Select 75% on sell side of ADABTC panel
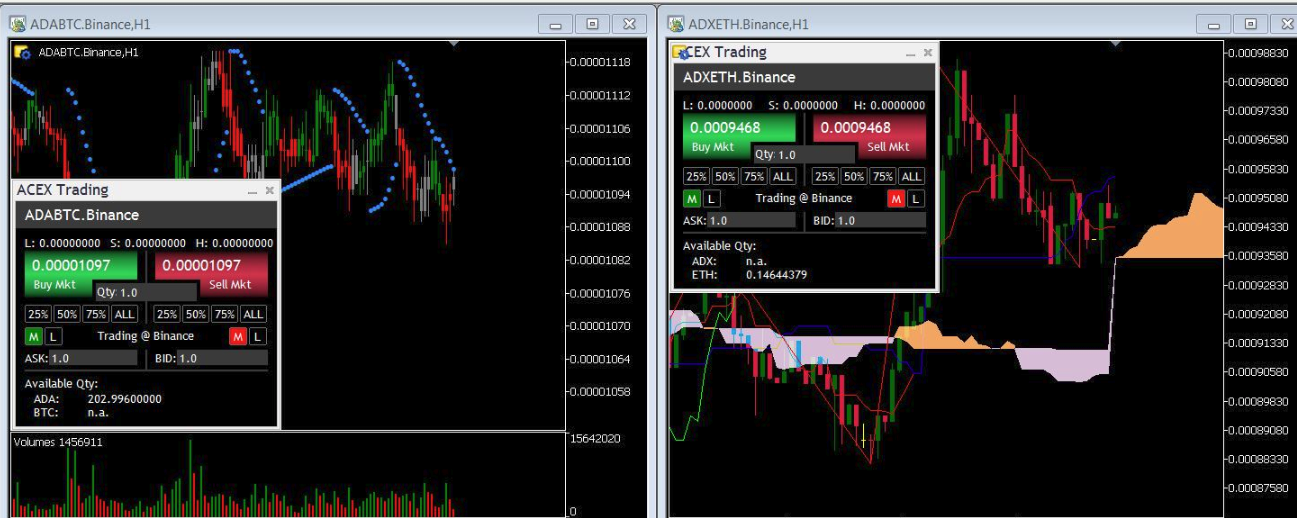The image size is (1297, 518). [225, 314]
